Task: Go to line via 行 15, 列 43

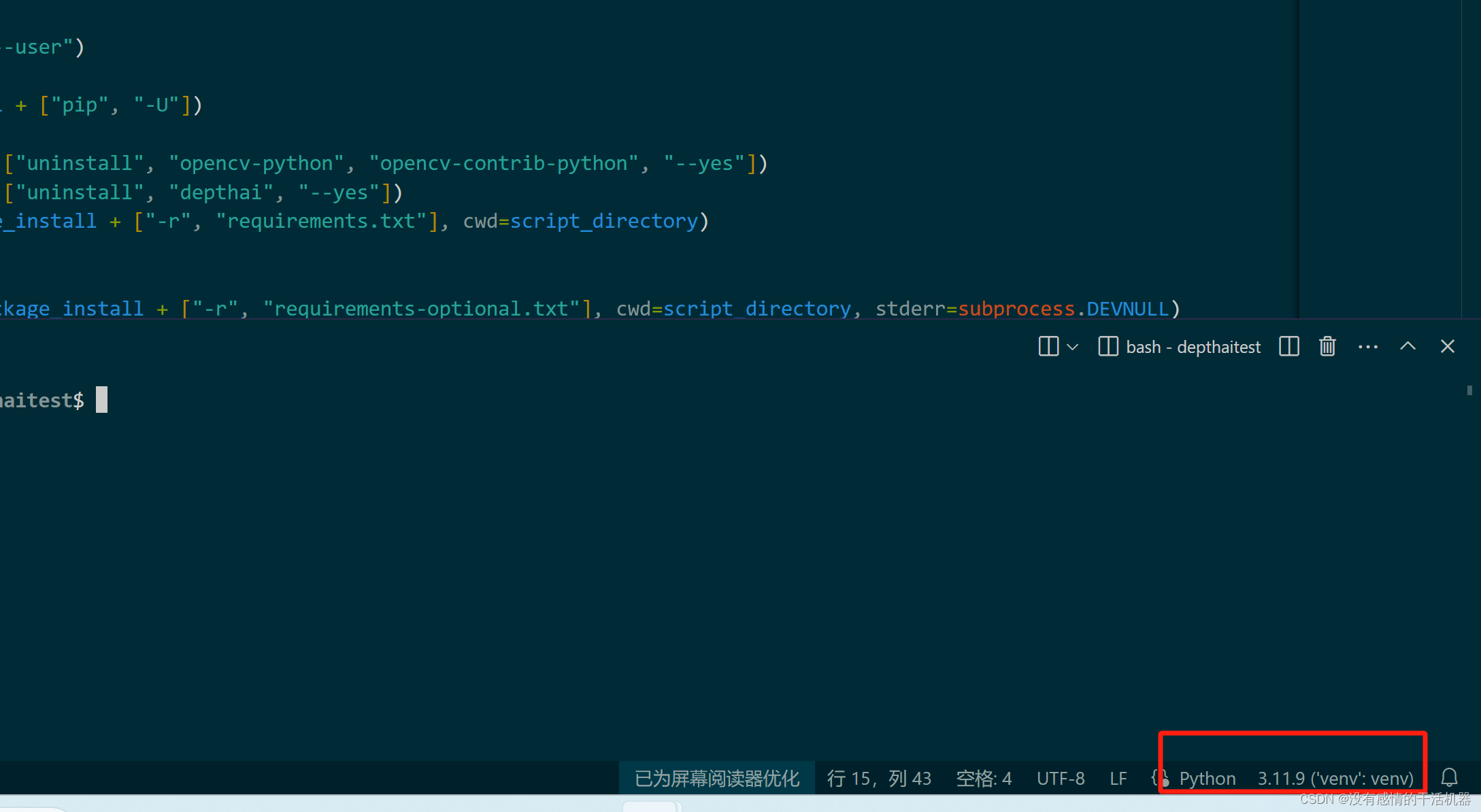Action: tap(878, 779)
